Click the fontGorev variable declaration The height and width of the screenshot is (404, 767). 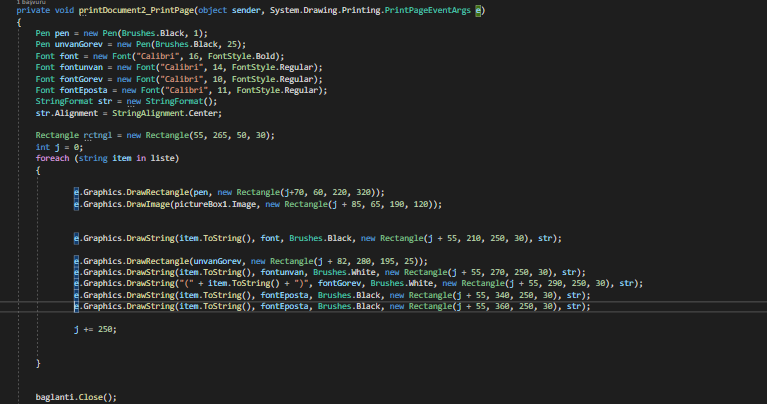pyautogui.click(x=81, y=79)
